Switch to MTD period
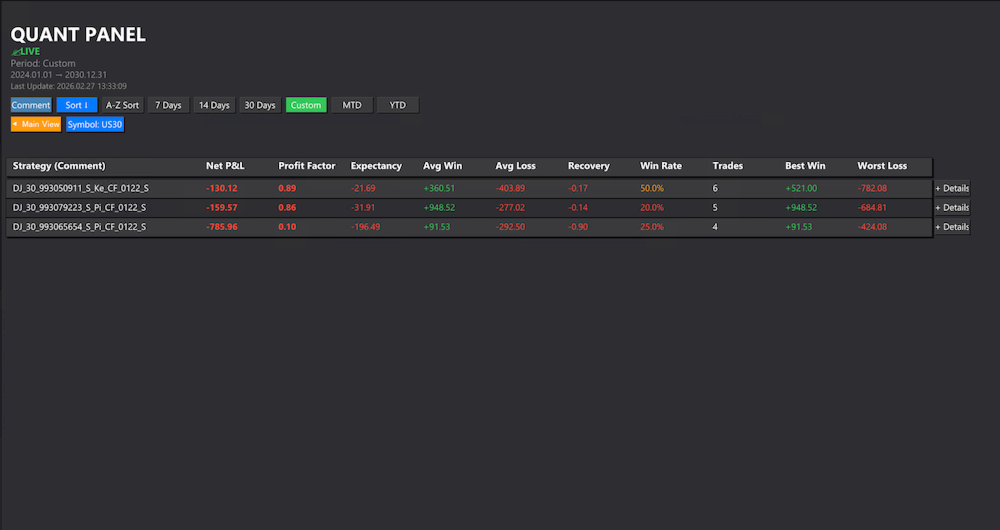Screen dimensions: 1000x530 pyautogui.click(x=352, y=105)
